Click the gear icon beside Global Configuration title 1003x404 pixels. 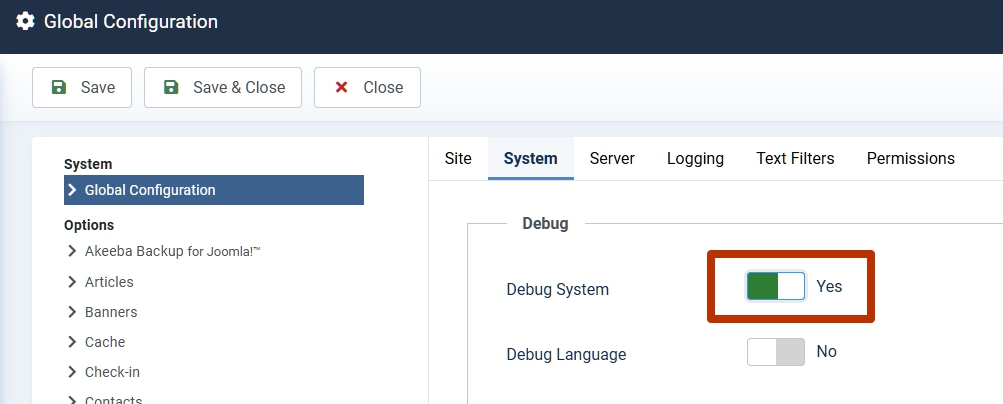(x=25, y=21)
